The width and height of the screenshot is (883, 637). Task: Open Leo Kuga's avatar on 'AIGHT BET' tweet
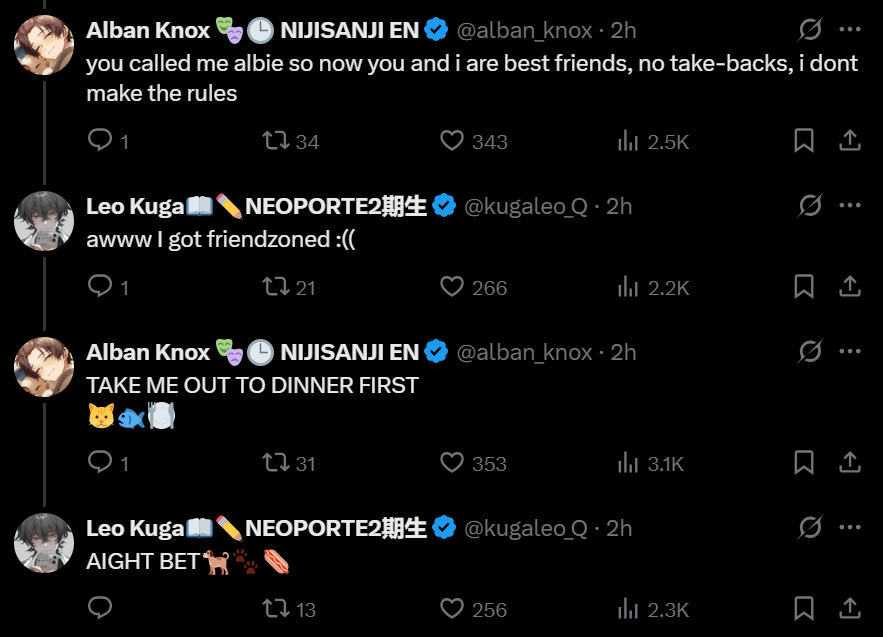coord(44,543)
